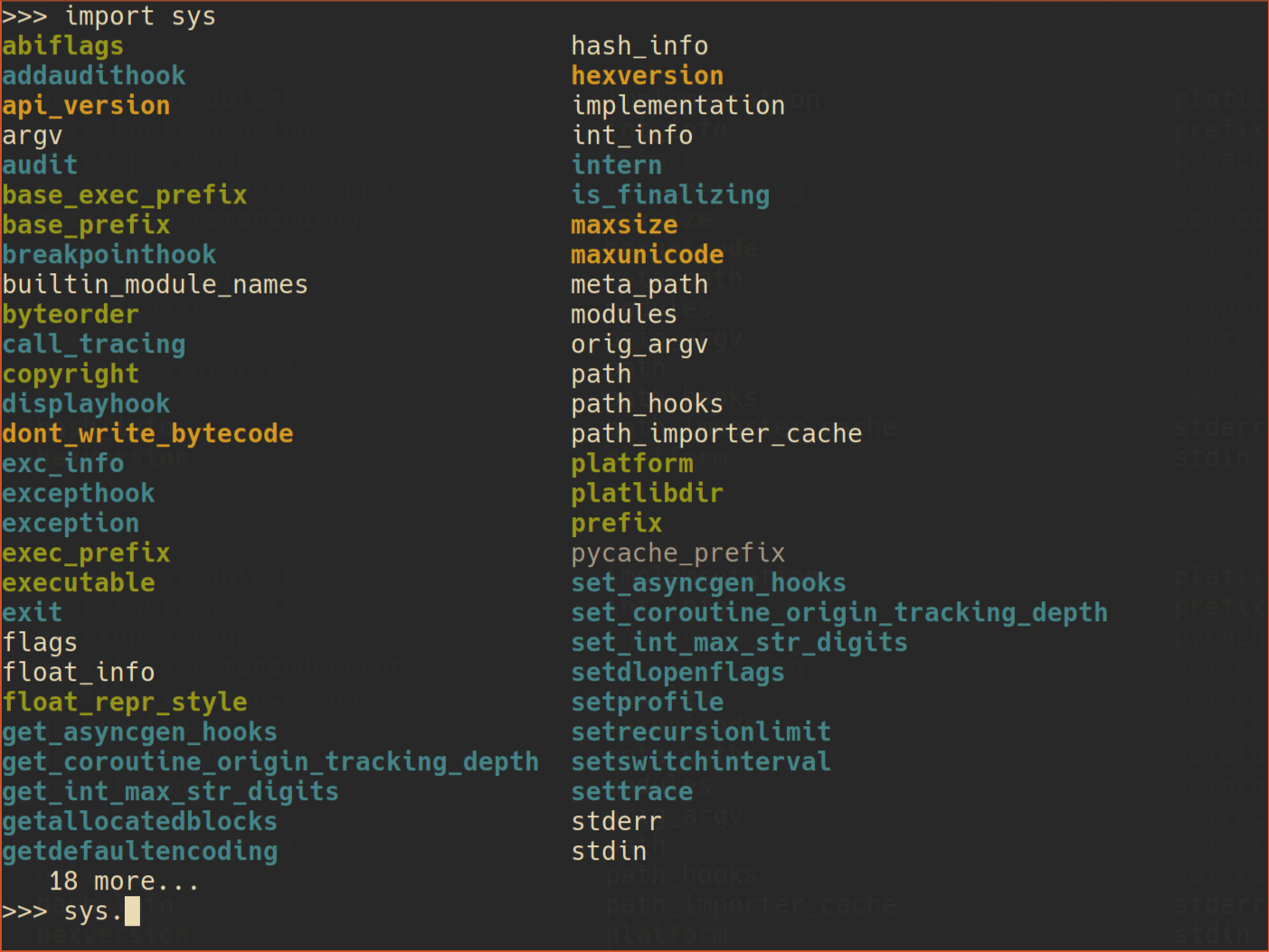Select call_tracing in the list
The width and height of the screenshot is (1269, 952).
tap(93, 344)
